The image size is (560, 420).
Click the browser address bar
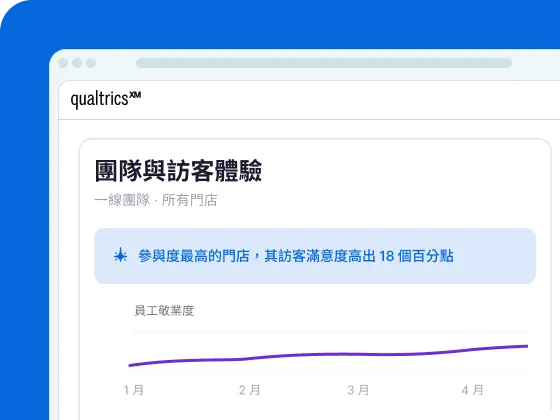pyautogui.click(x=324, y=63)
